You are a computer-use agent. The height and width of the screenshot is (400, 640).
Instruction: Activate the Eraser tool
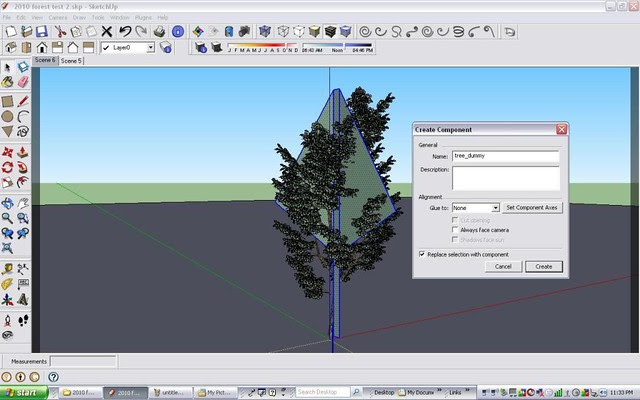pos(23,82)
